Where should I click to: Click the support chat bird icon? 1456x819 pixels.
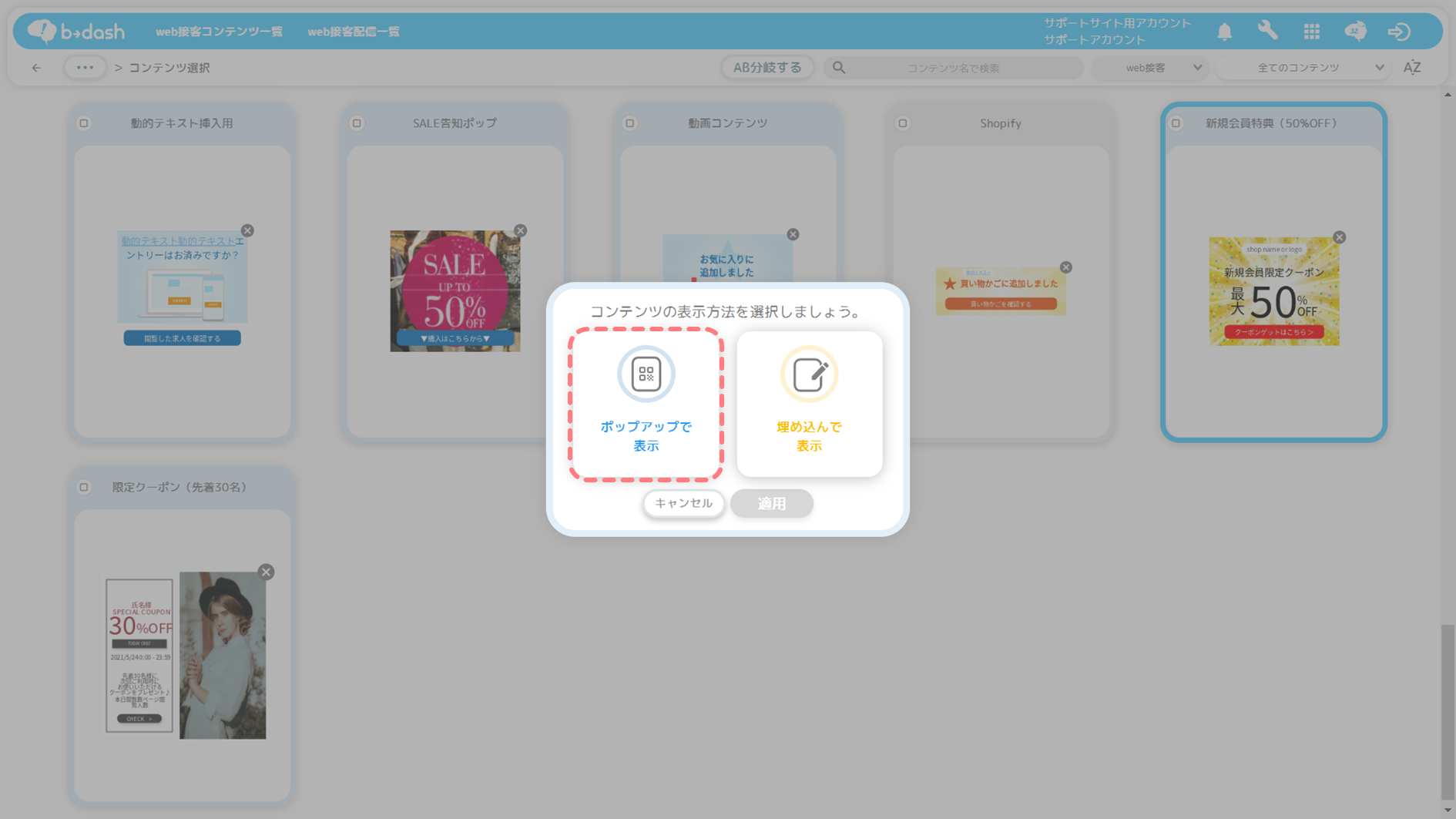(1355, 32)
